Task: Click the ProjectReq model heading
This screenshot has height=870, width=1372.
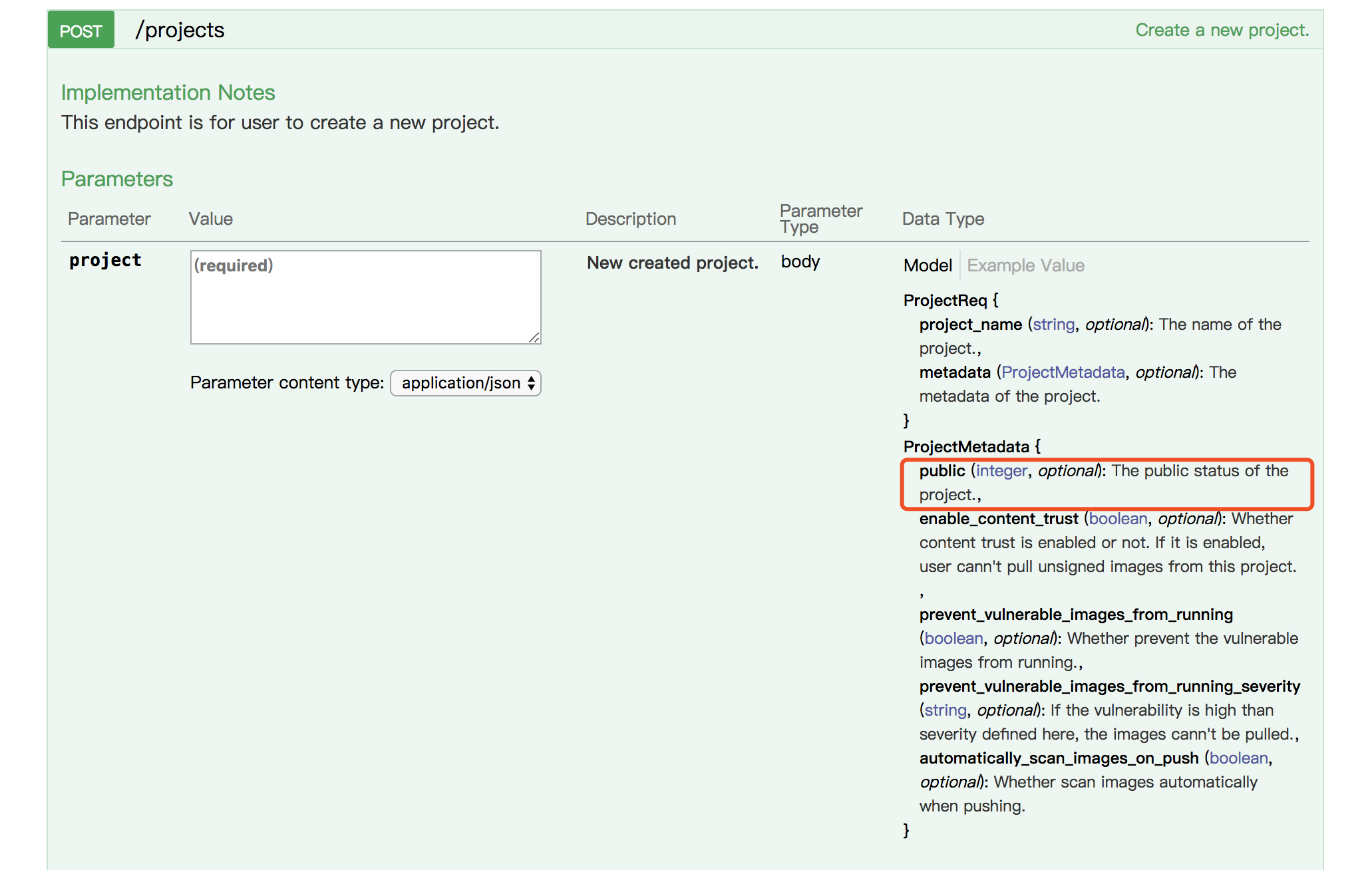Action: 945,301
